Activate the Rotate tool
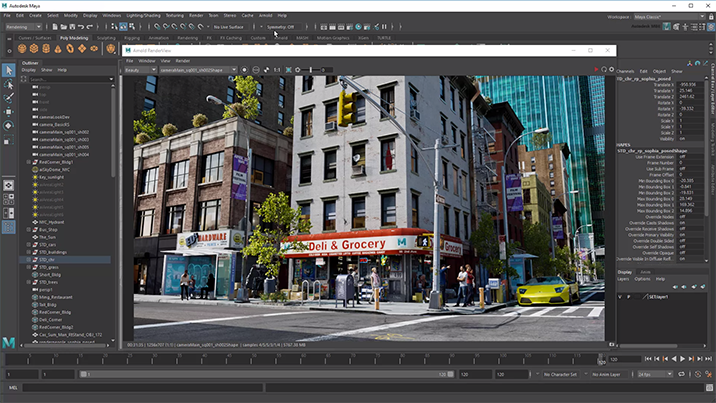Screen dimensions: 716x403 tap(8, 126)
